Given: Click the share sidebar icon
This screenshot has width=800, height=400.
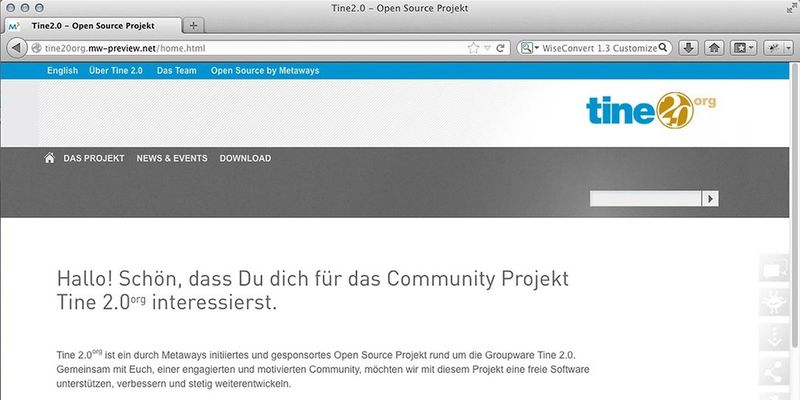Looking at the screenshot, I should click(773, 371).
